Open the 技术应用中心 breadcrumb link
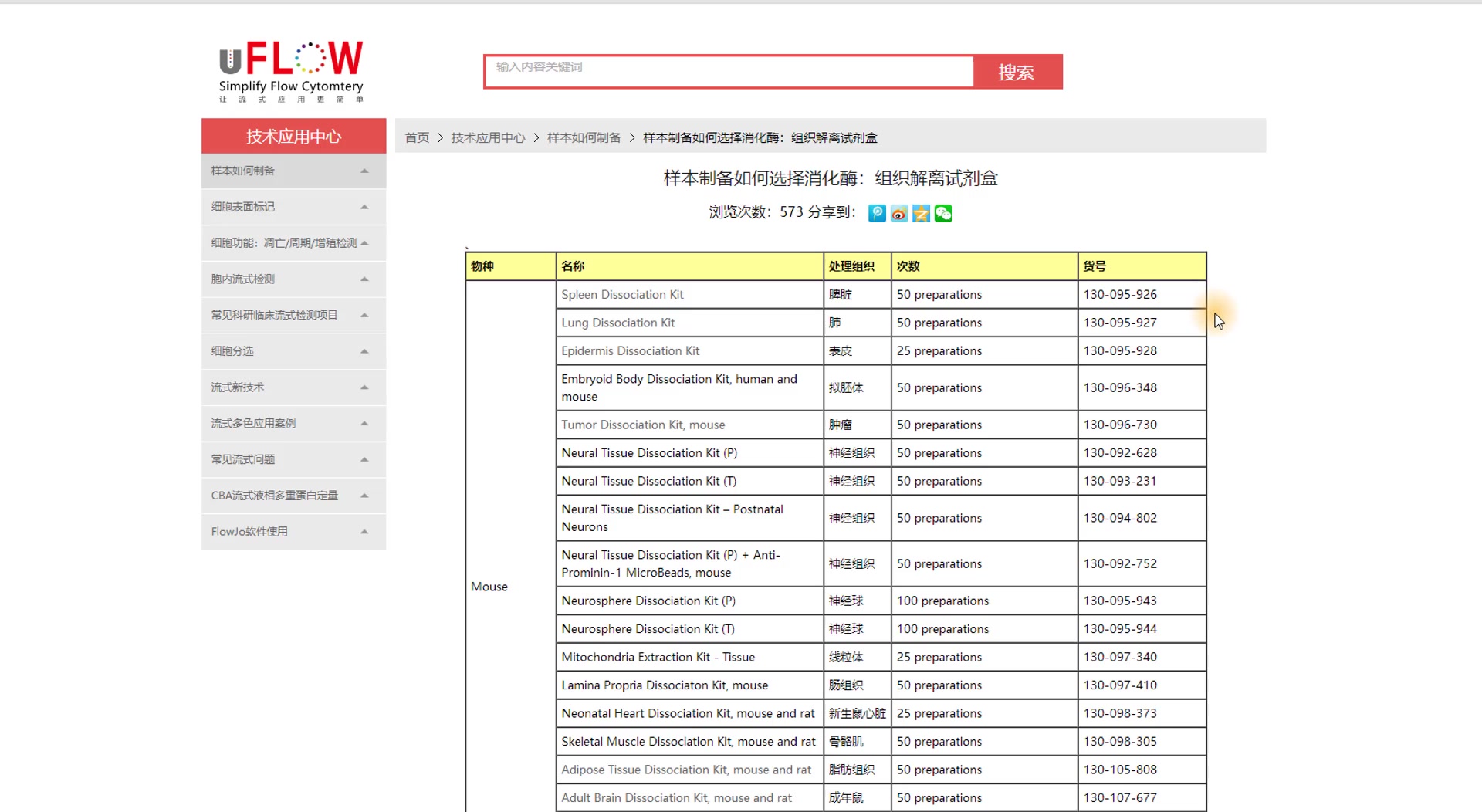This screenshot has width=1482, height=812. (x=488, y=137)
